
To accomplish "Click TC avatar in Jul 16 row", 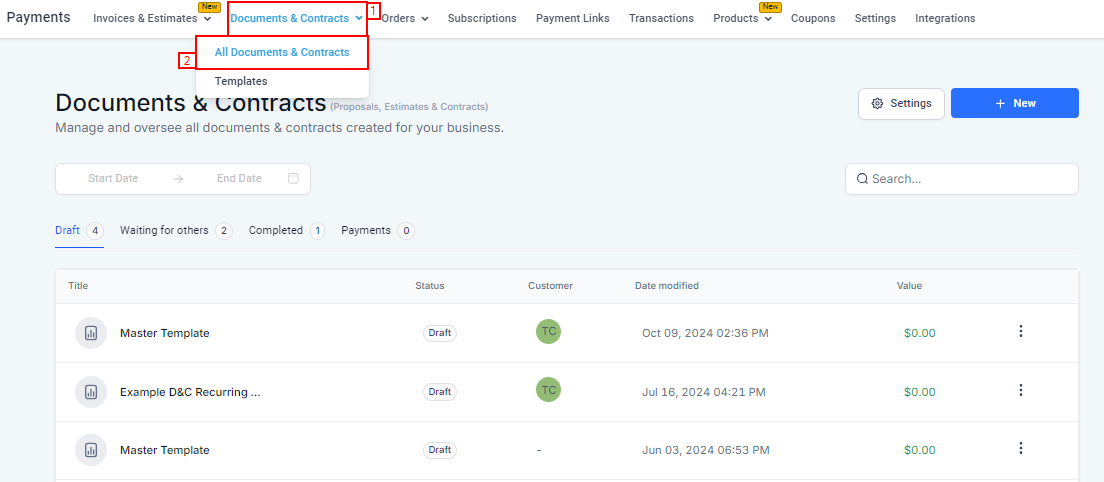I will pos(548,390).
